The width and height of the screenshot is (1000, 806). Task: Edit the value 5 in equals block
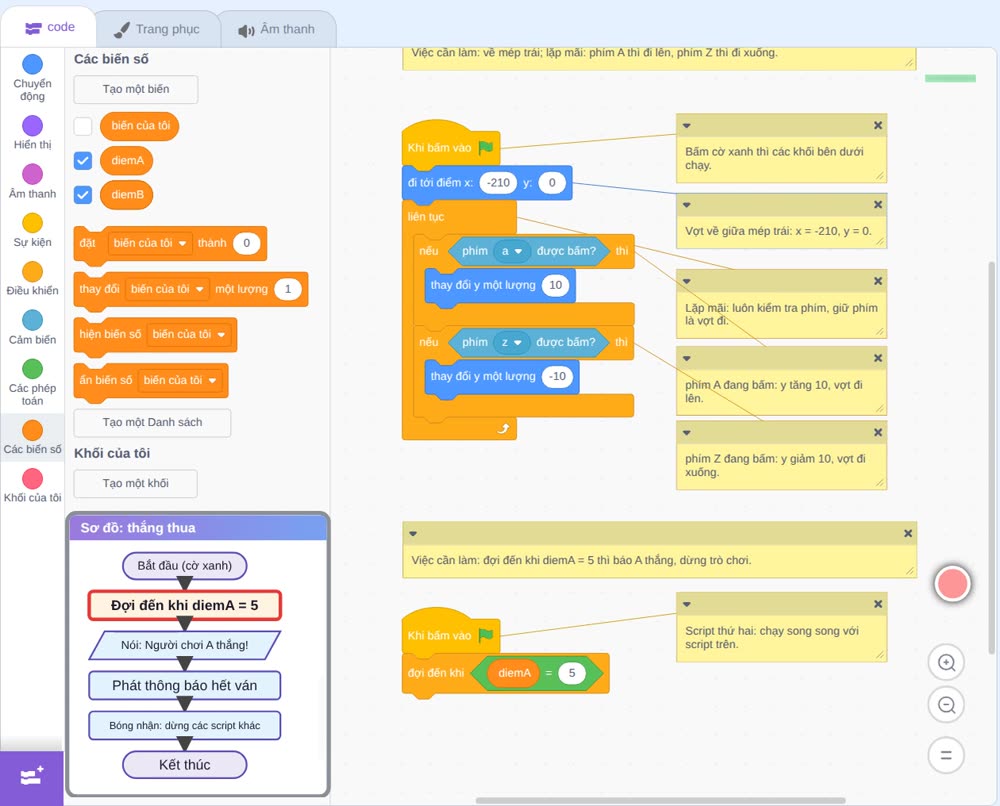point(571,673)
